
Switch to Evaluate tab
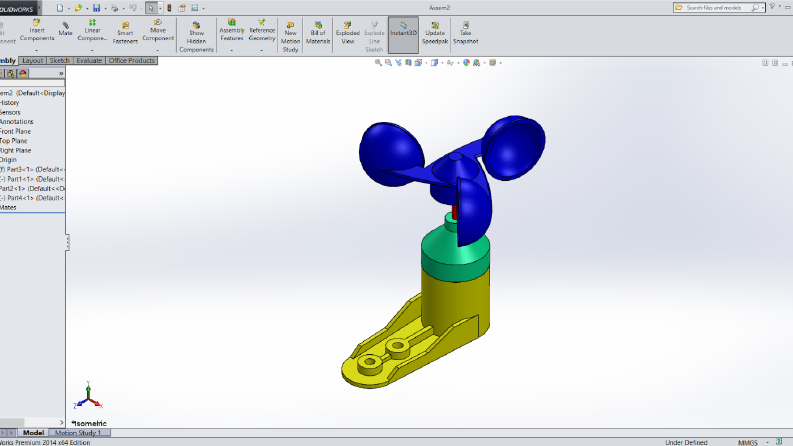(x=89, y=61)
